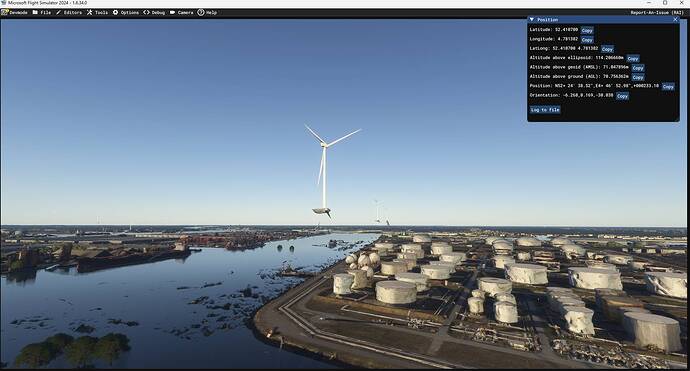Copy the Orientation values
This screenshot has width=690, height=371.
tap(622, 96)
